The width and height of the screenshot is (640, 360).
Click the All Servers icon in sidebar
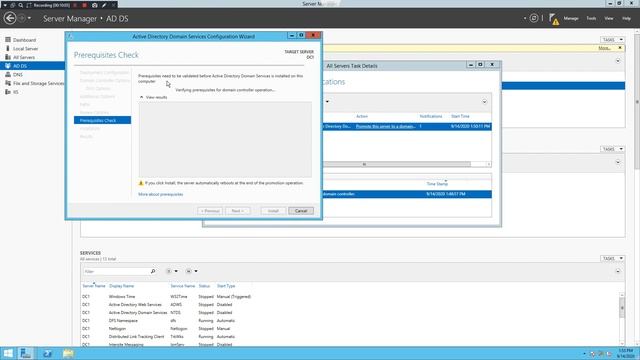8,57
